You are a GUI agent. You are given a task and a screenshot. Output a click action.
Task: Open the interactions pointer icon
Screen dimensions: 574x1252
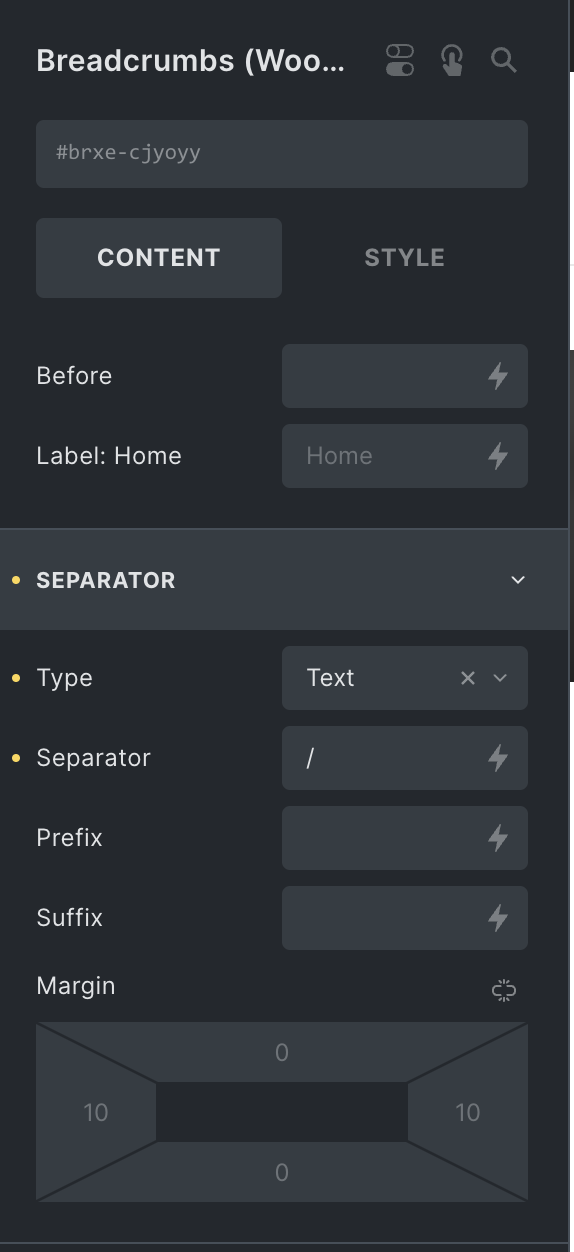tap(452, 60)
